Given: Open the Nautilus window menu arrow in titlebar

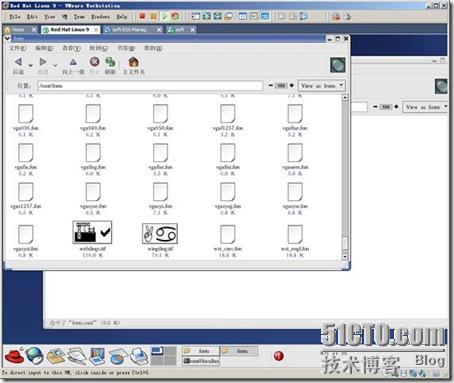Looking at the screenshot, I should click(7, 39).
